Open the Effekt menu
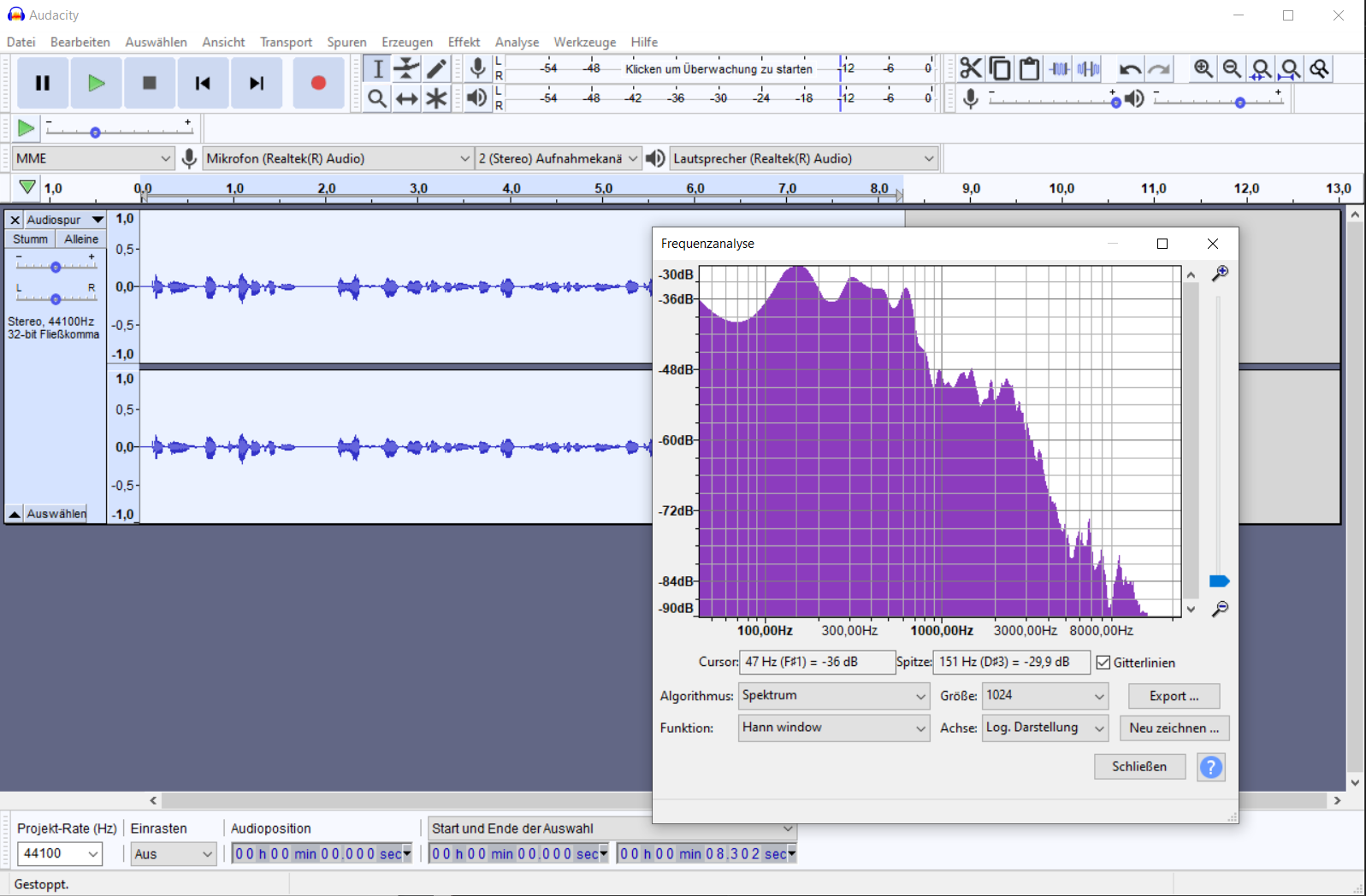The width and height of the screenshot is (1366, 896). coord(464,42)
